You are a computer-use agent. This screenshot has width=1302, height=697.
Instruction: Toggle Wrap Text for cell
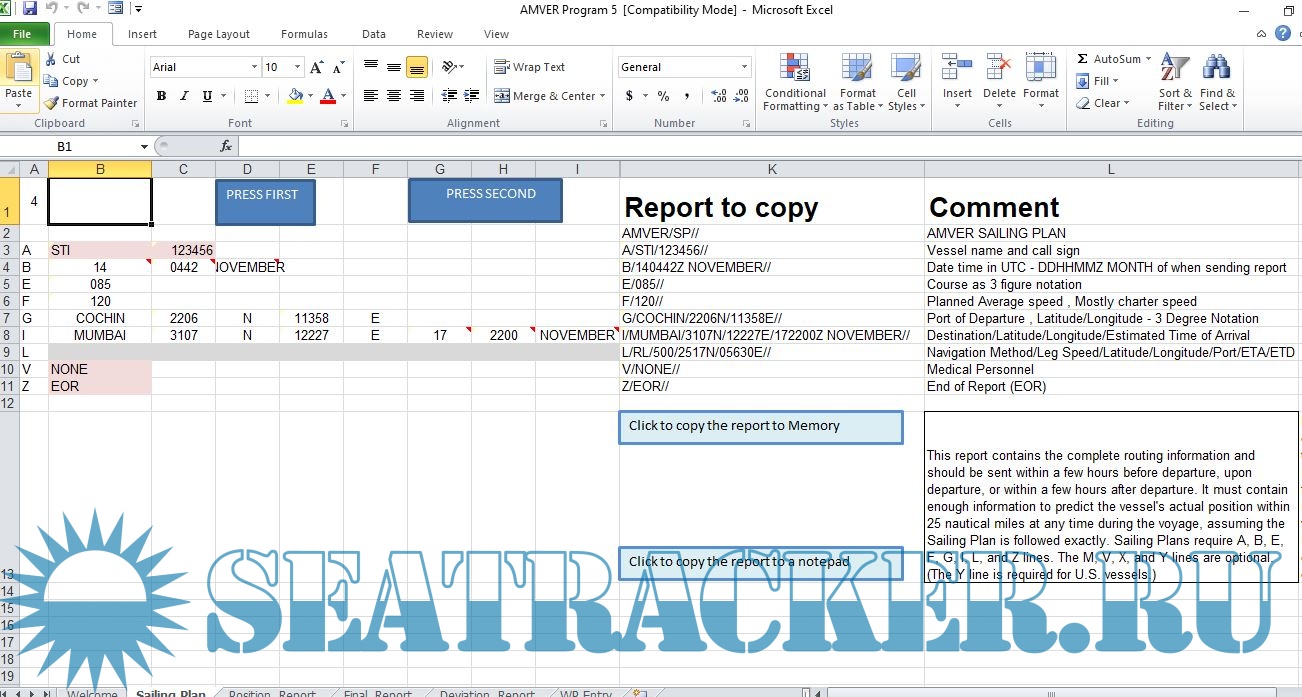[530, 67]
